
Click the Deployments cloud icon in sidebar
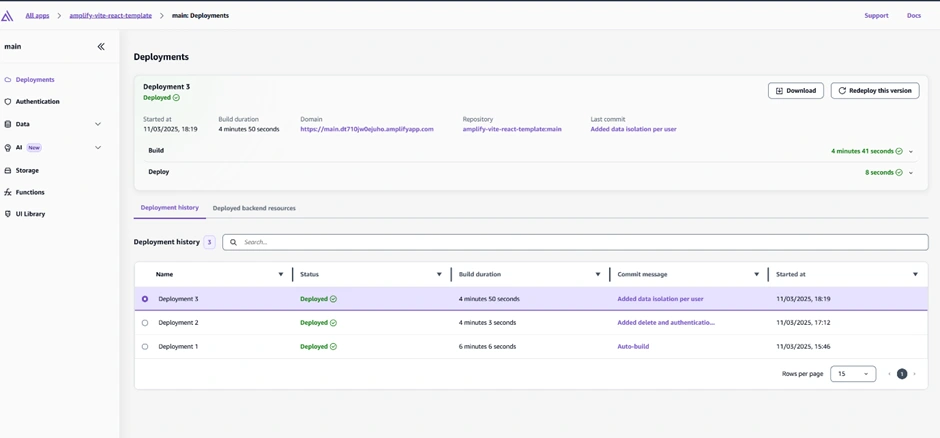coord(8,80)
